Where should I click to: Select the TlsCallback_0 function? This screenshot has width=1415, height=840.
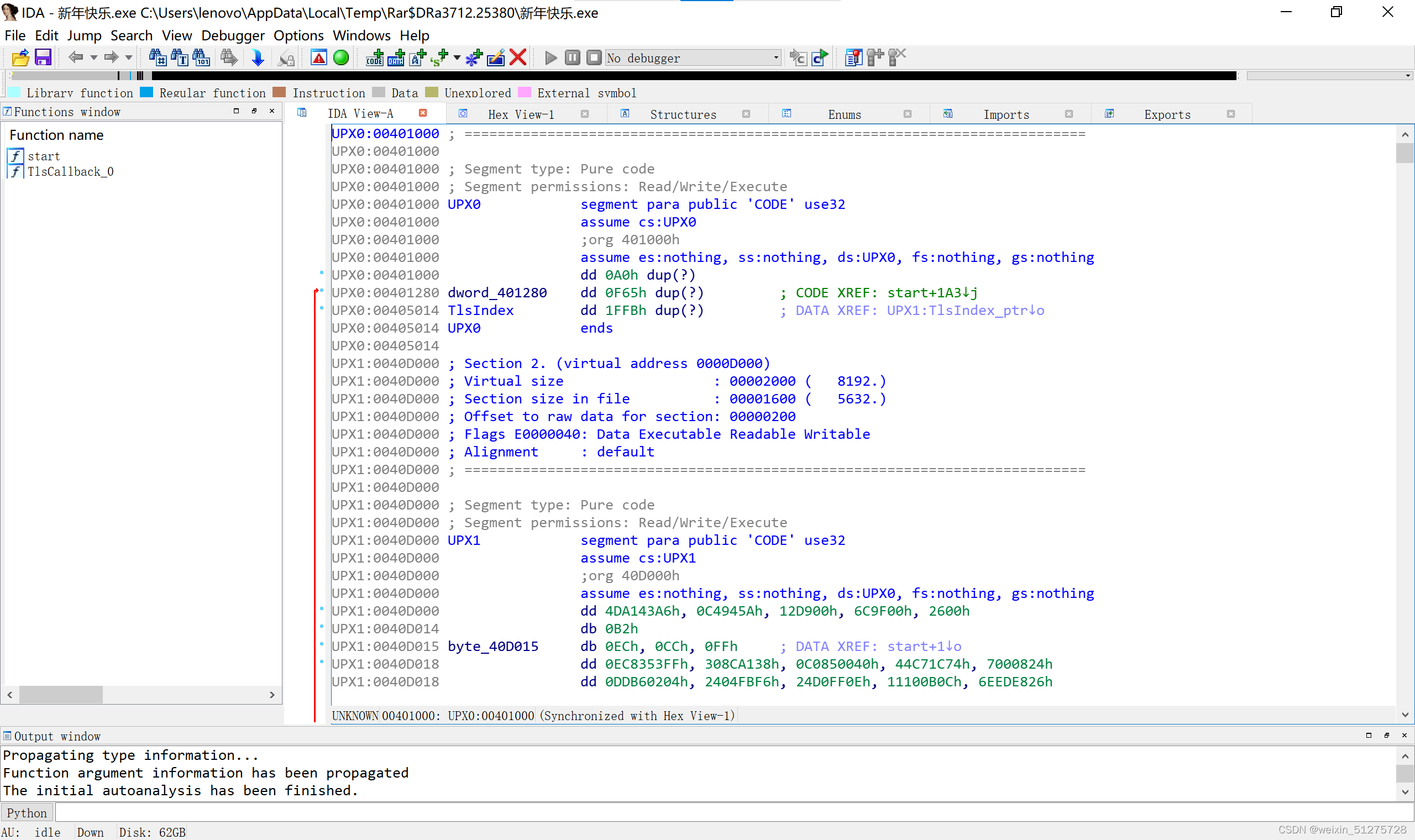coord(70,171)
